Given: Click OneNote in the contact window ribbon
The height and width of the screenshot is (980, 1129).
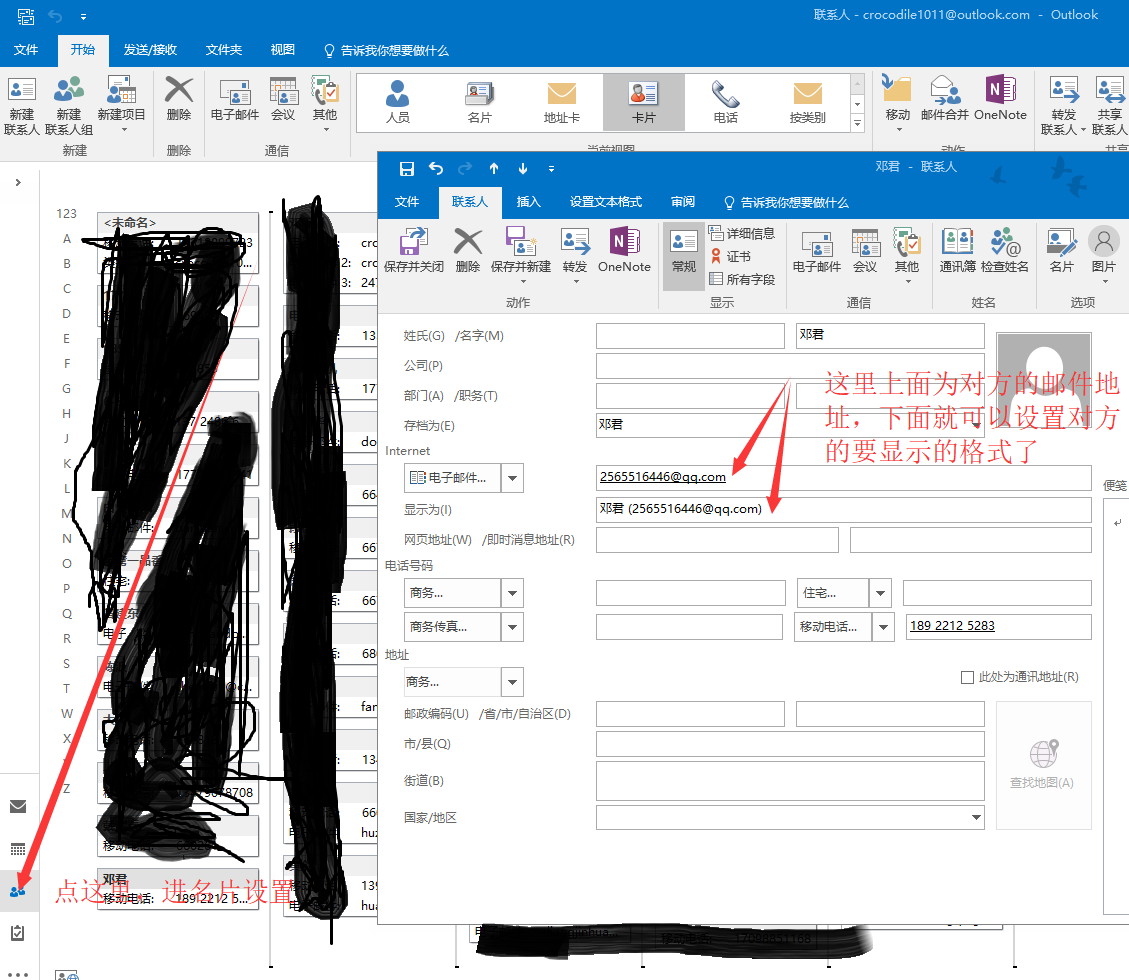Looking at the screenshot, I should tap(624, 250).
